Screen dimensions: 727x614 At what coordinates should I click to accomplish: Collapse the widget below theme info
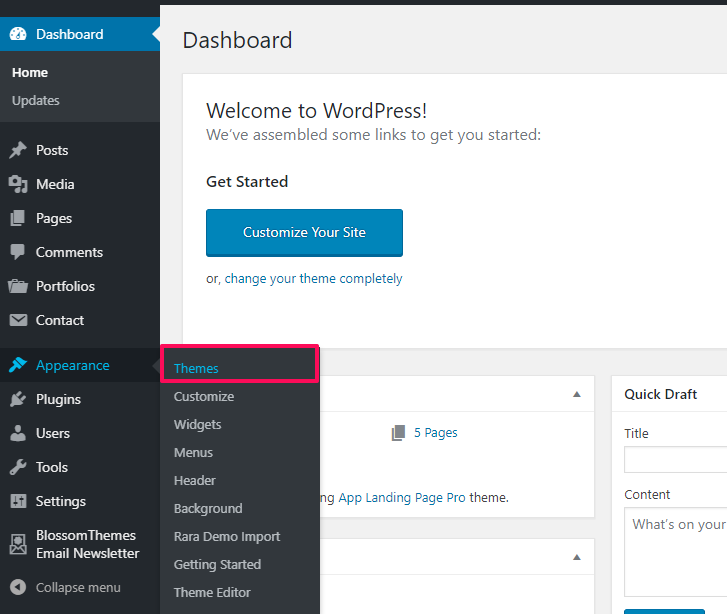[x=576, y=557]
